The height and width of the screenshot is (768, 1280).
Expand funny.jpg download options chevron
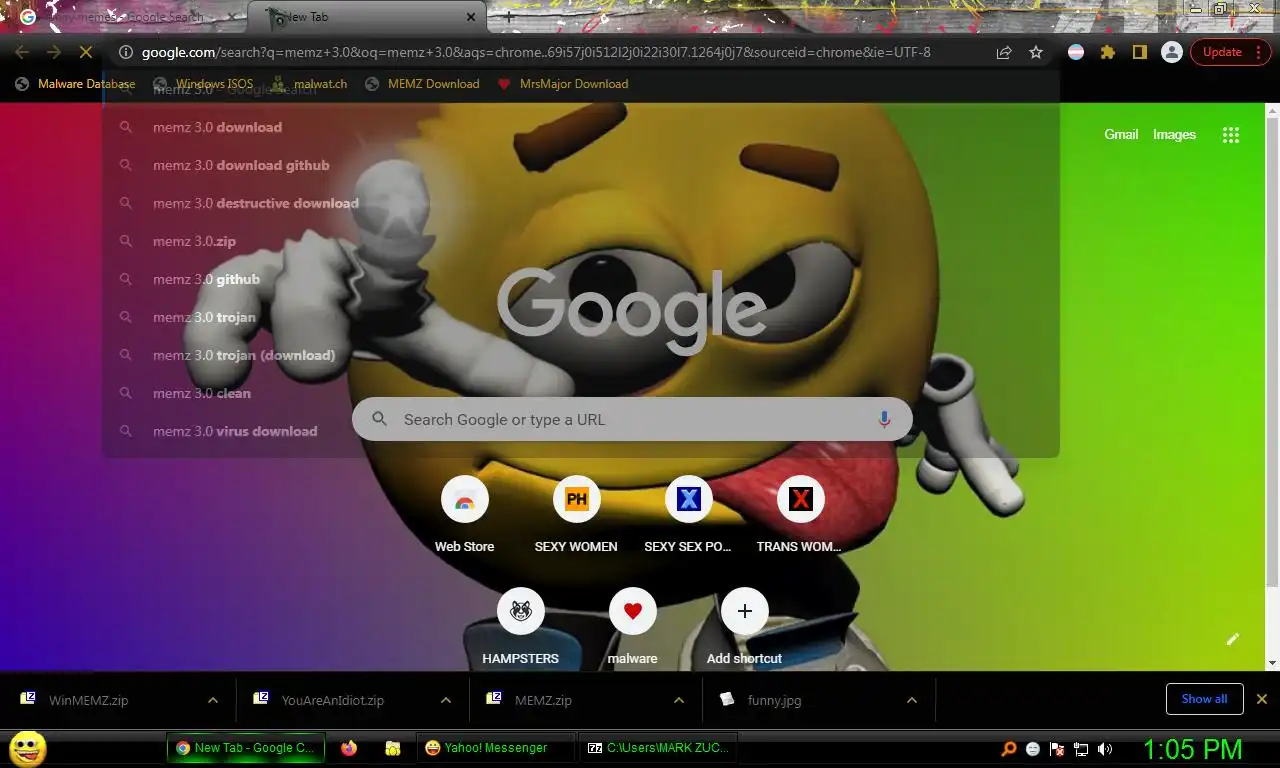point(912,700)
